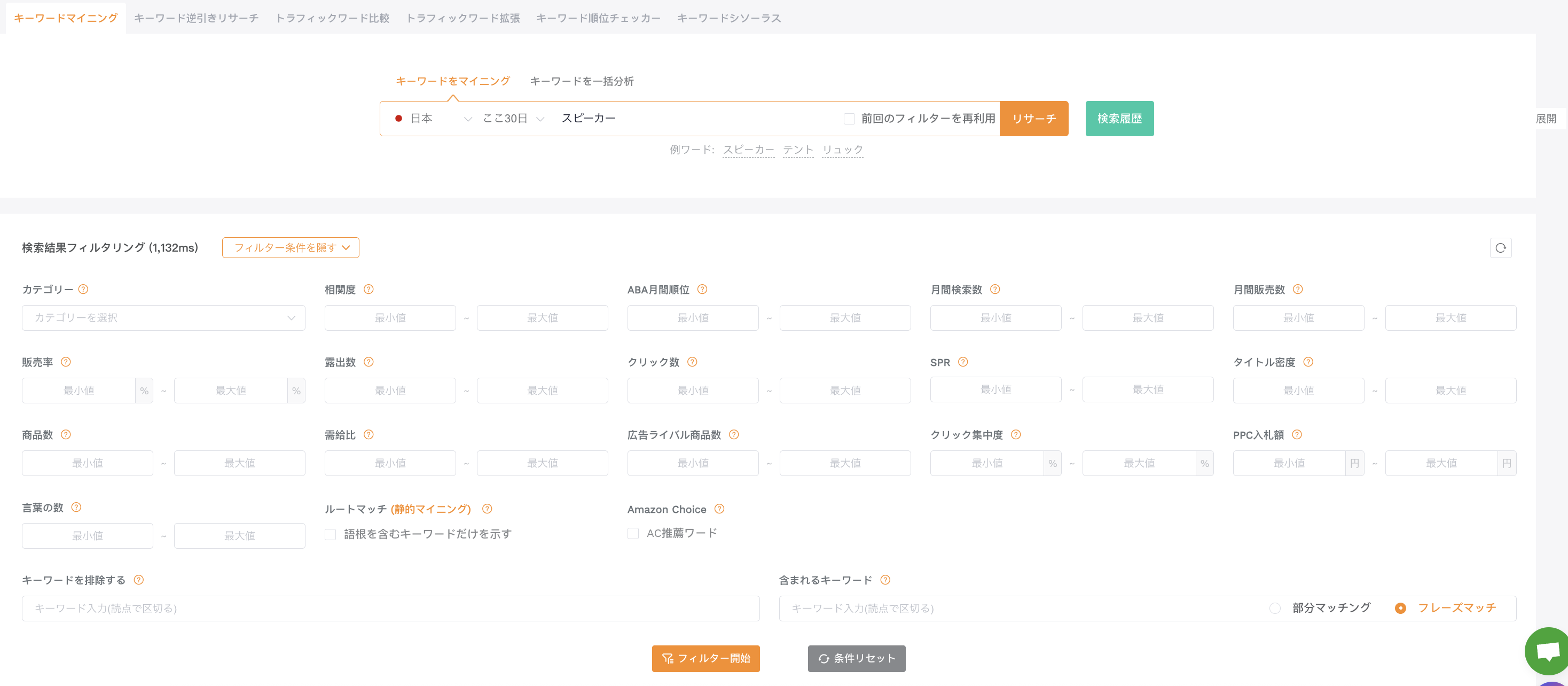This screenshot has width=1568, height=686.
Task: Click help icon next to クリック数
Action: pyautogui.click(x=692, y=362)
